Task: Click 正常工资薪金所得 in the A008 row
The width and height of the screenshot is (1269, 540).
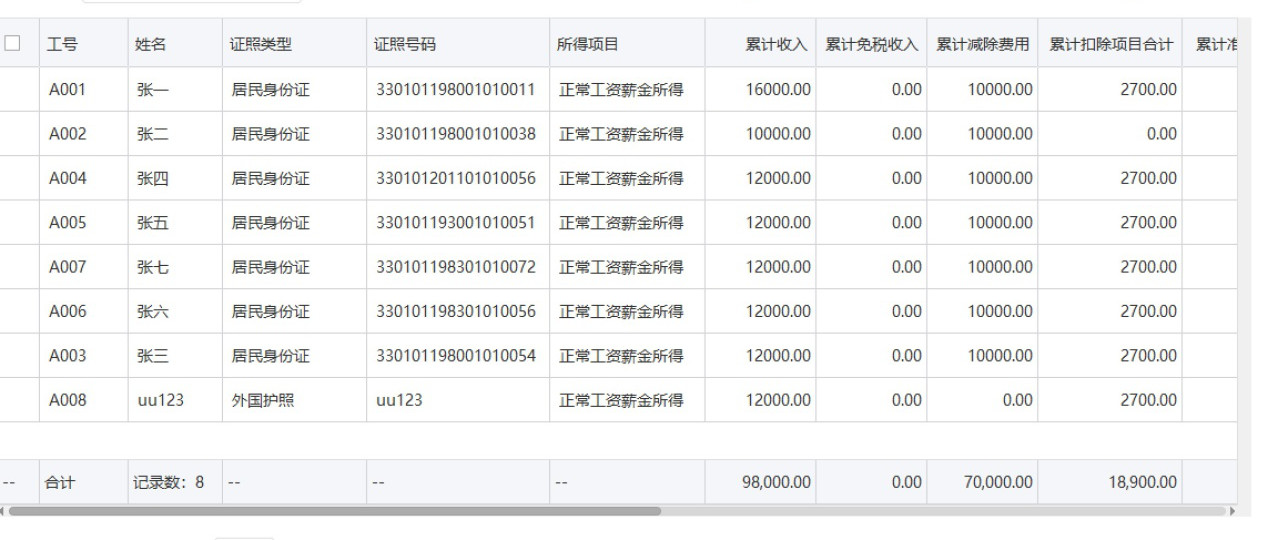Action: coord(621,400)
